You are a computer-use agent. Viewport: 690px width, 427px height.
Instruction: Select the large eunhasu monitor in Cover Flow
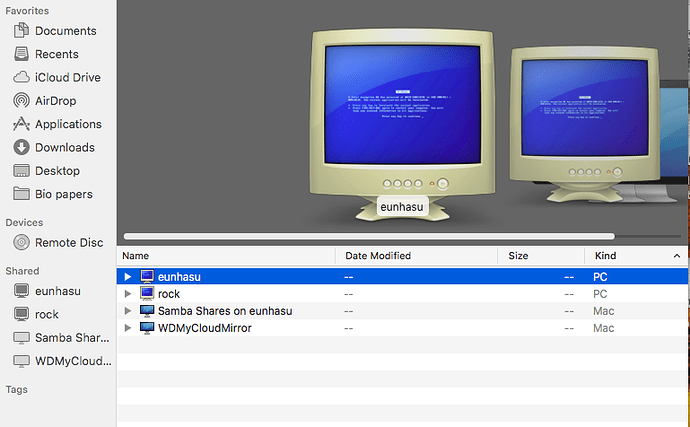tap(402, 123)
